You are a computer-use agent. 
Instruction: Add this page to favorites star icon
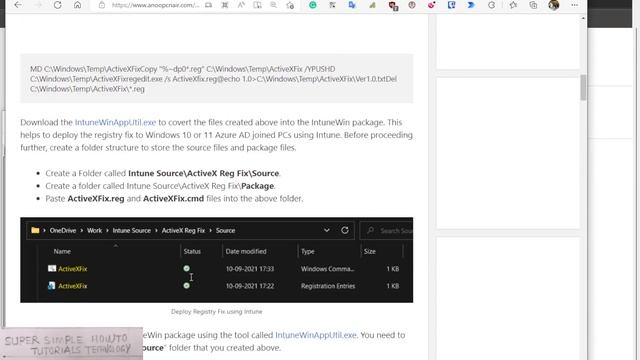290,5
